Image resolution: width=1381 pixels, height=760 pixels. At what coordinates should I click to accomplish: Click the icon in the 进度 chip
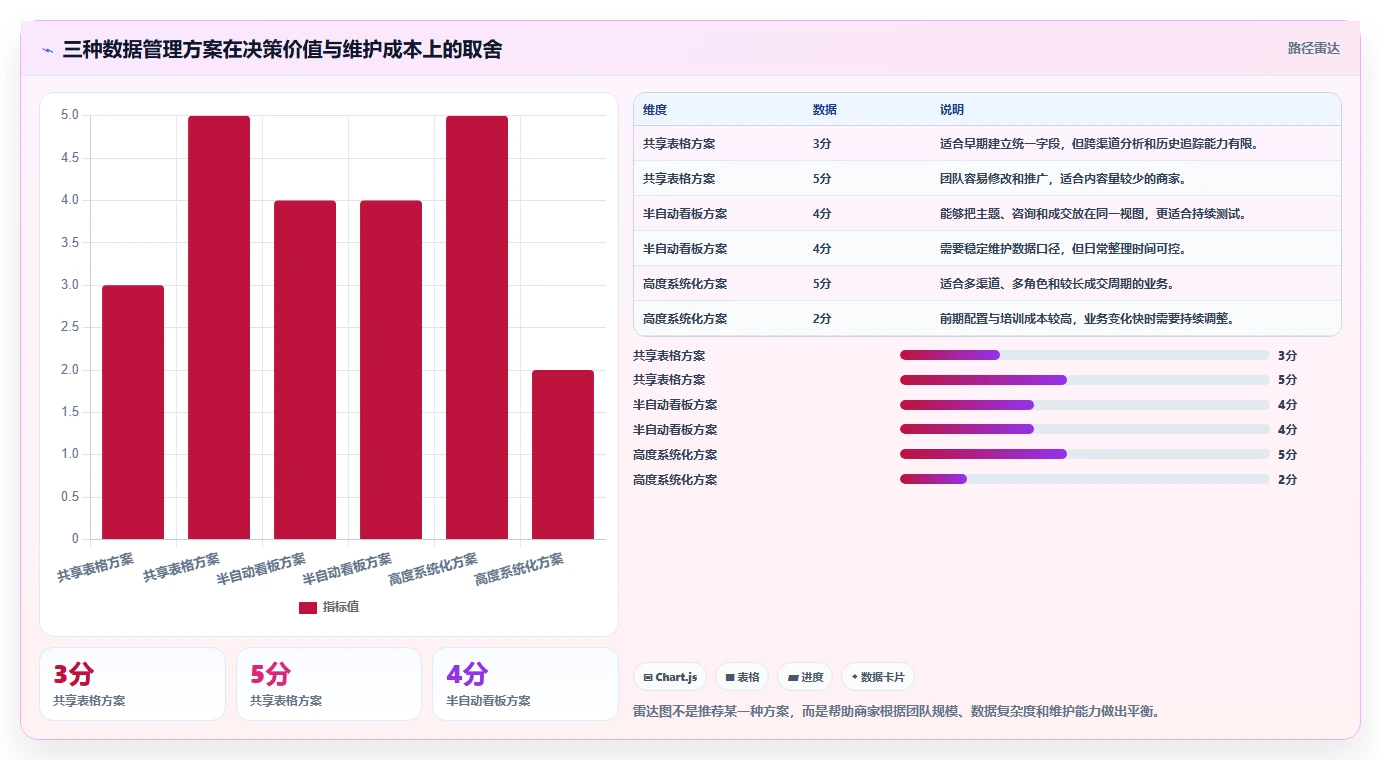793,677
